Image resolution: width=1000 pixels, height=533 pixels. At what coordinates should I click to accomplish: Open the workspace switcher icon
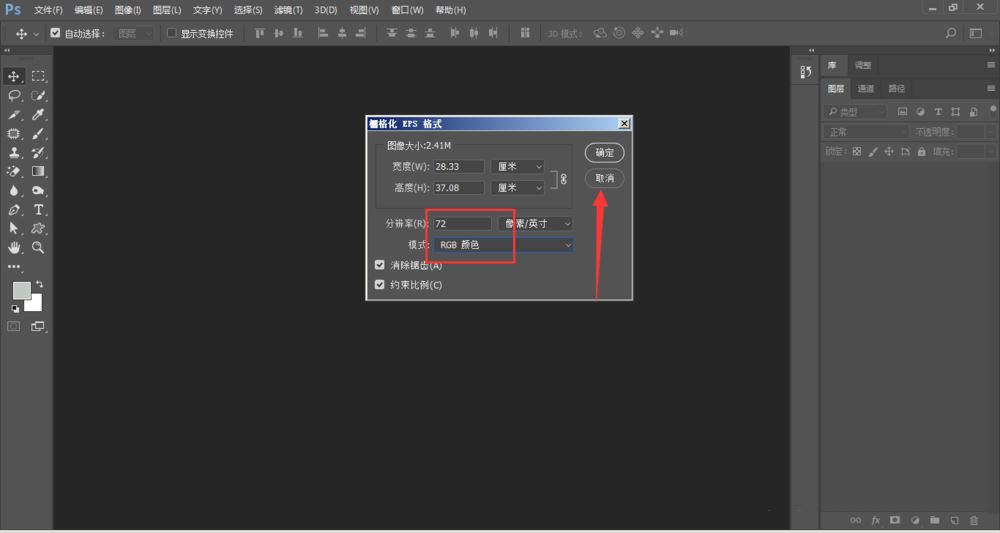click(x=976, y=33)
